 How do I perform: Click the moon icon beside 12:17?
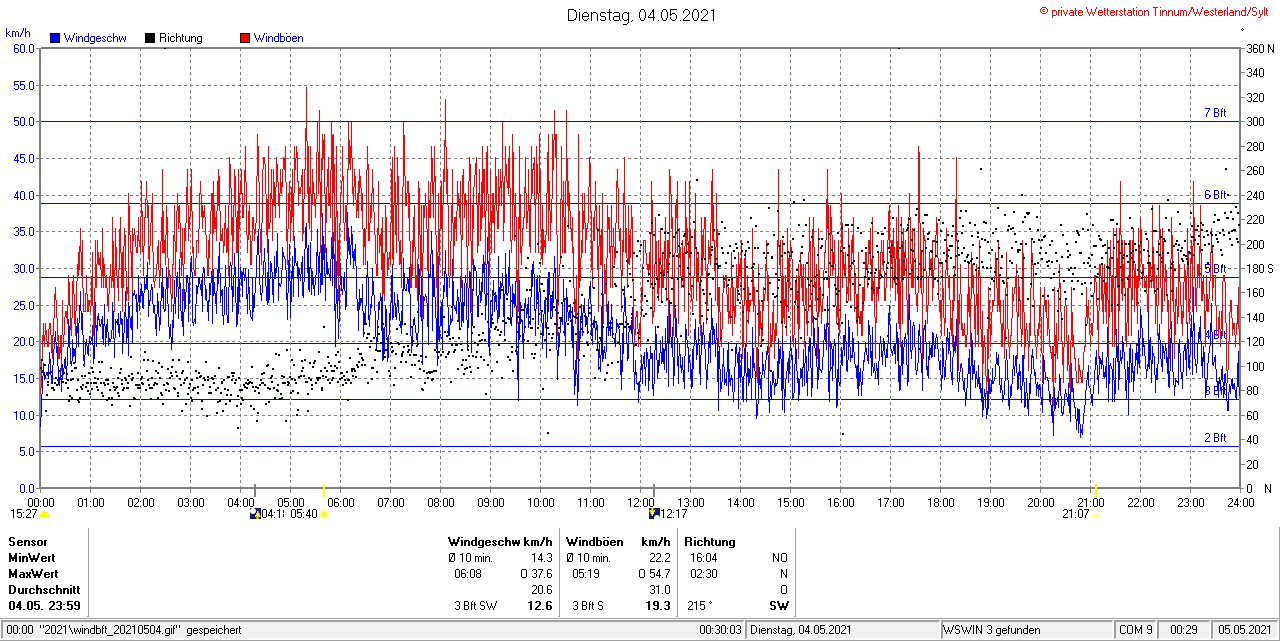[654, 514]
